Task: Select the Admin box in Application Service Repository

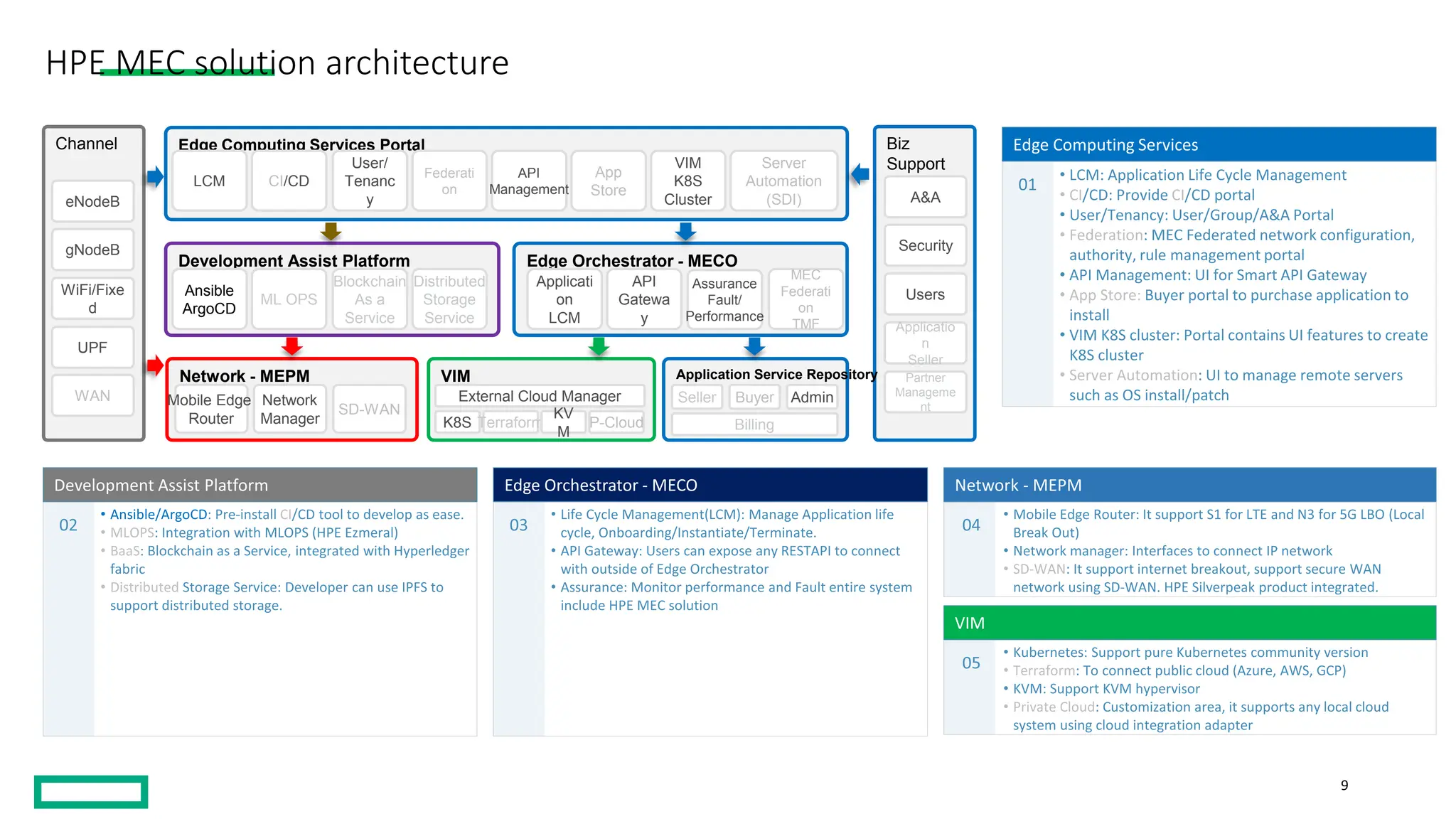Action: [x=812, y=397]
